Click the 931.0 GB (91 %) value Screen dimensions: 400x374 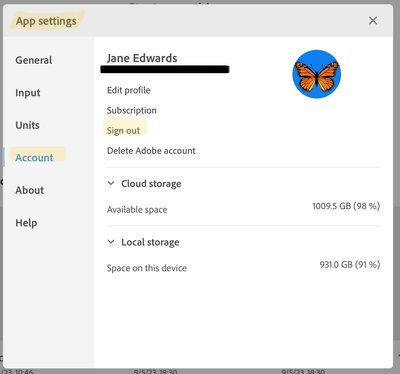point(350,265)
